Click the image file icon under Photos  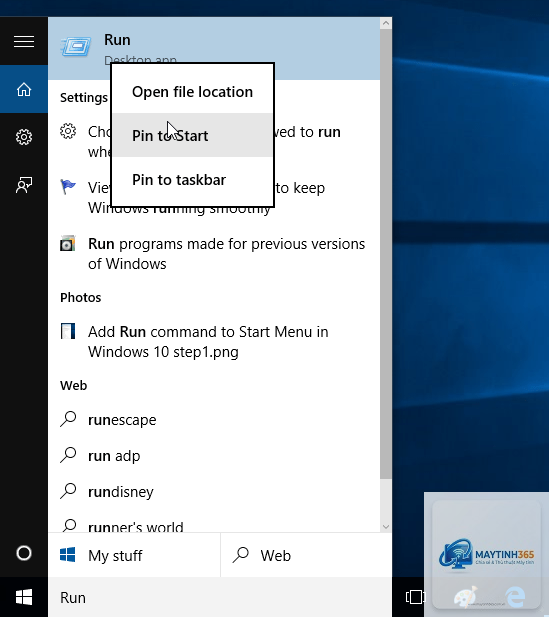tap(68, 331)
